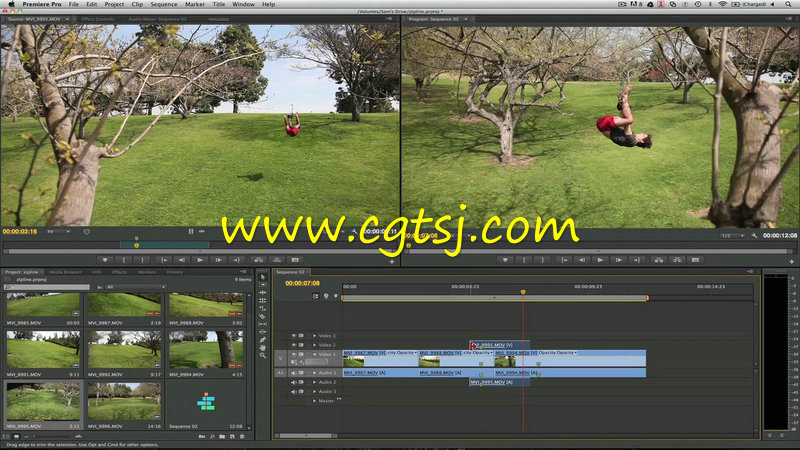Switch to Effect Controls tab

click(98, 19)
